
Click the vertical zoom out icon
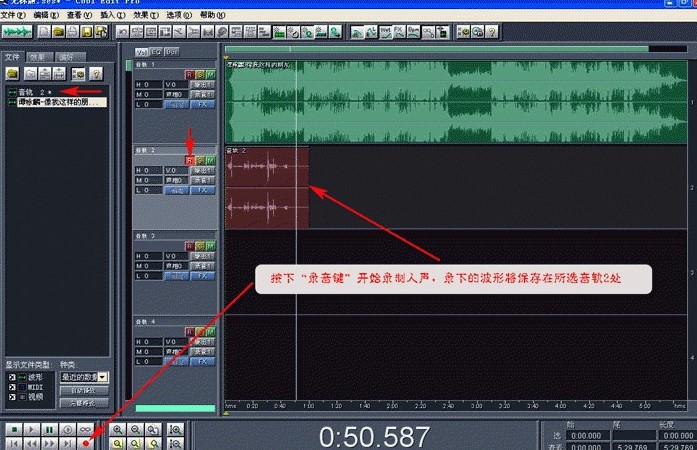point(176,443)
